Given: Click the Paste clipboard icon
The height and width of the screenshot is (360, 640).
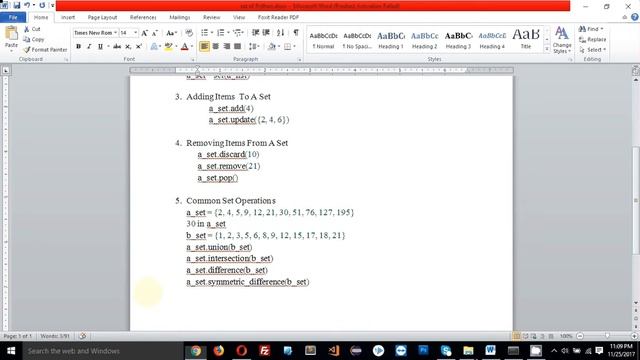Looking at the screenshot, I should click(x=11, y=33).
